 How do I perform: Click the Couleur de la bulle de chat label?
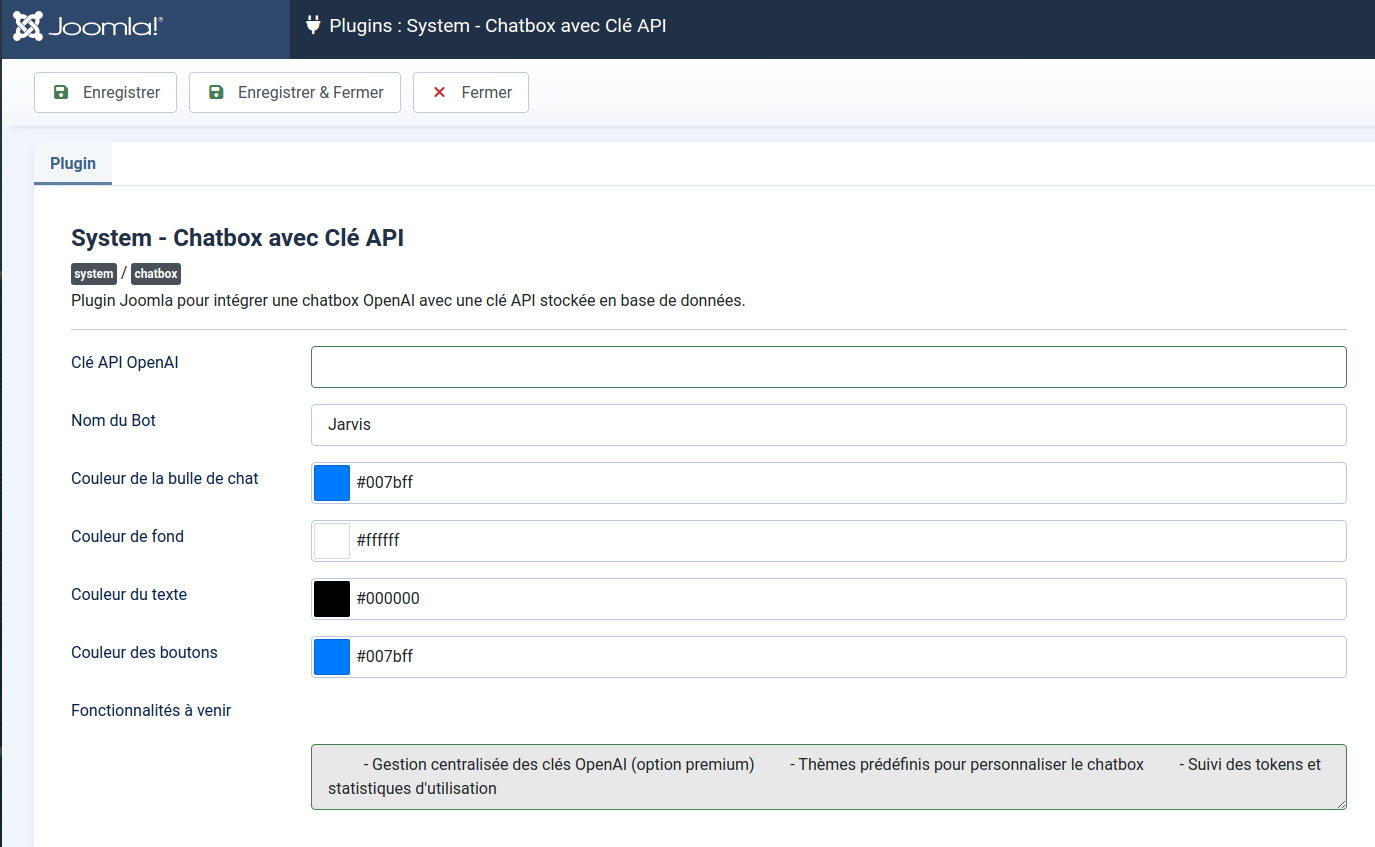coord(165,478)
